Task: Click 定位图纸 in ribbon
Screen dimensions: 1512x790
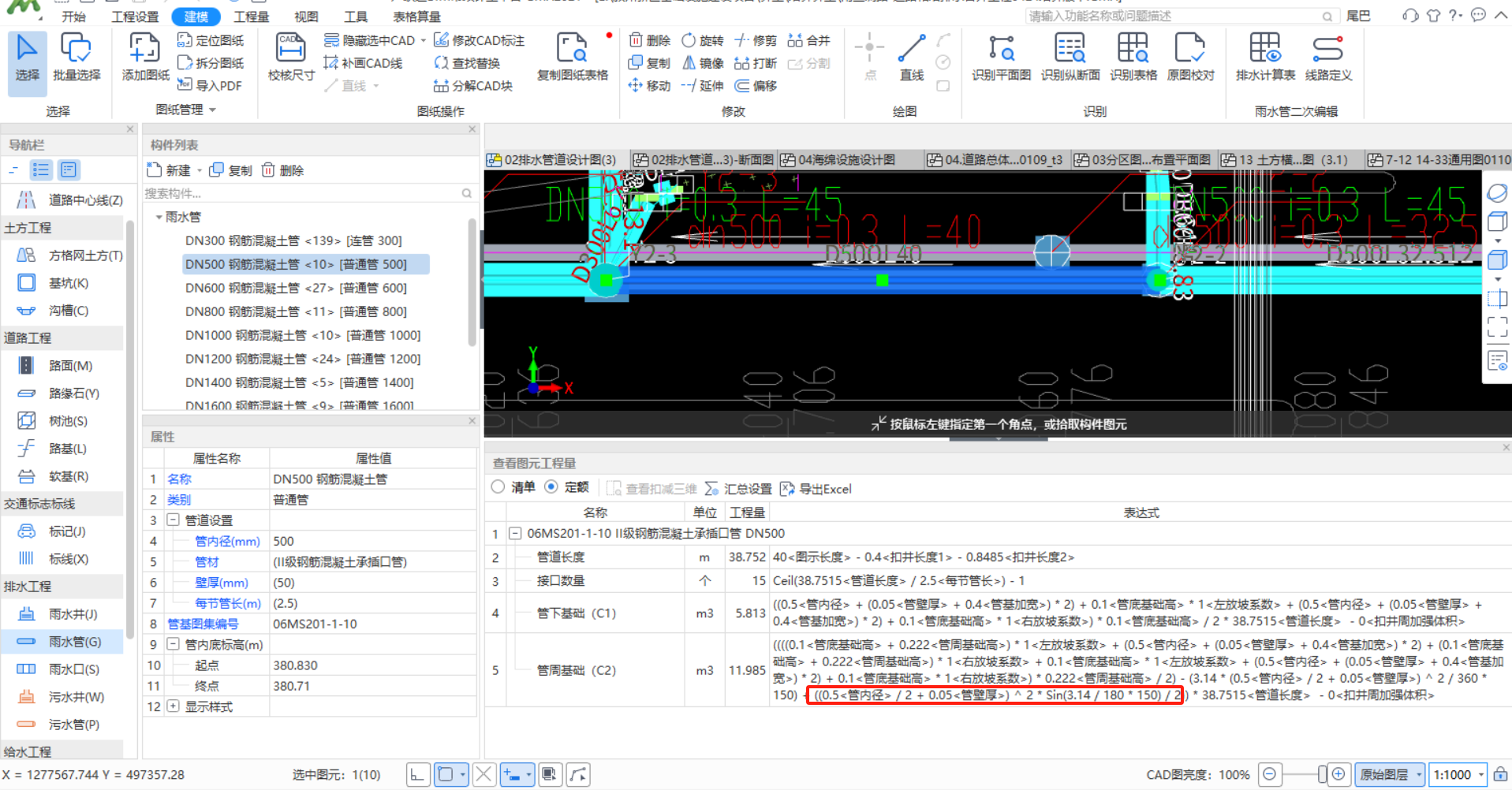Action: click(211, 40)
